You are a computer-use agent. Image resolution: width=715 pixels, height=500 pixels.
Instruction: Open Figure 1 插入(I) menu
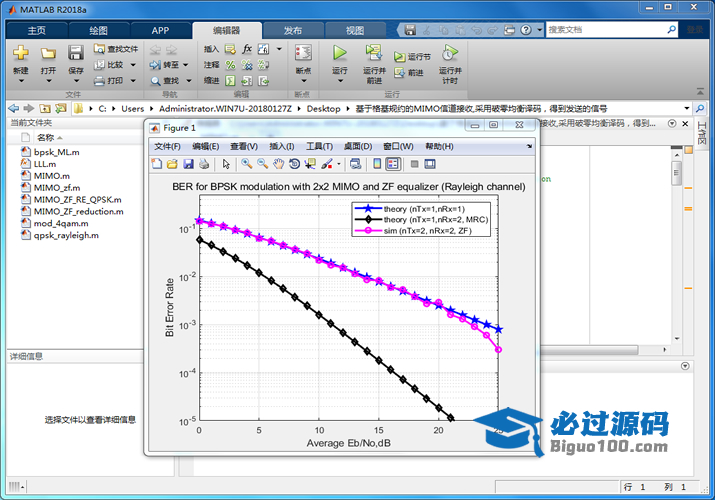[x=281, y=146]
